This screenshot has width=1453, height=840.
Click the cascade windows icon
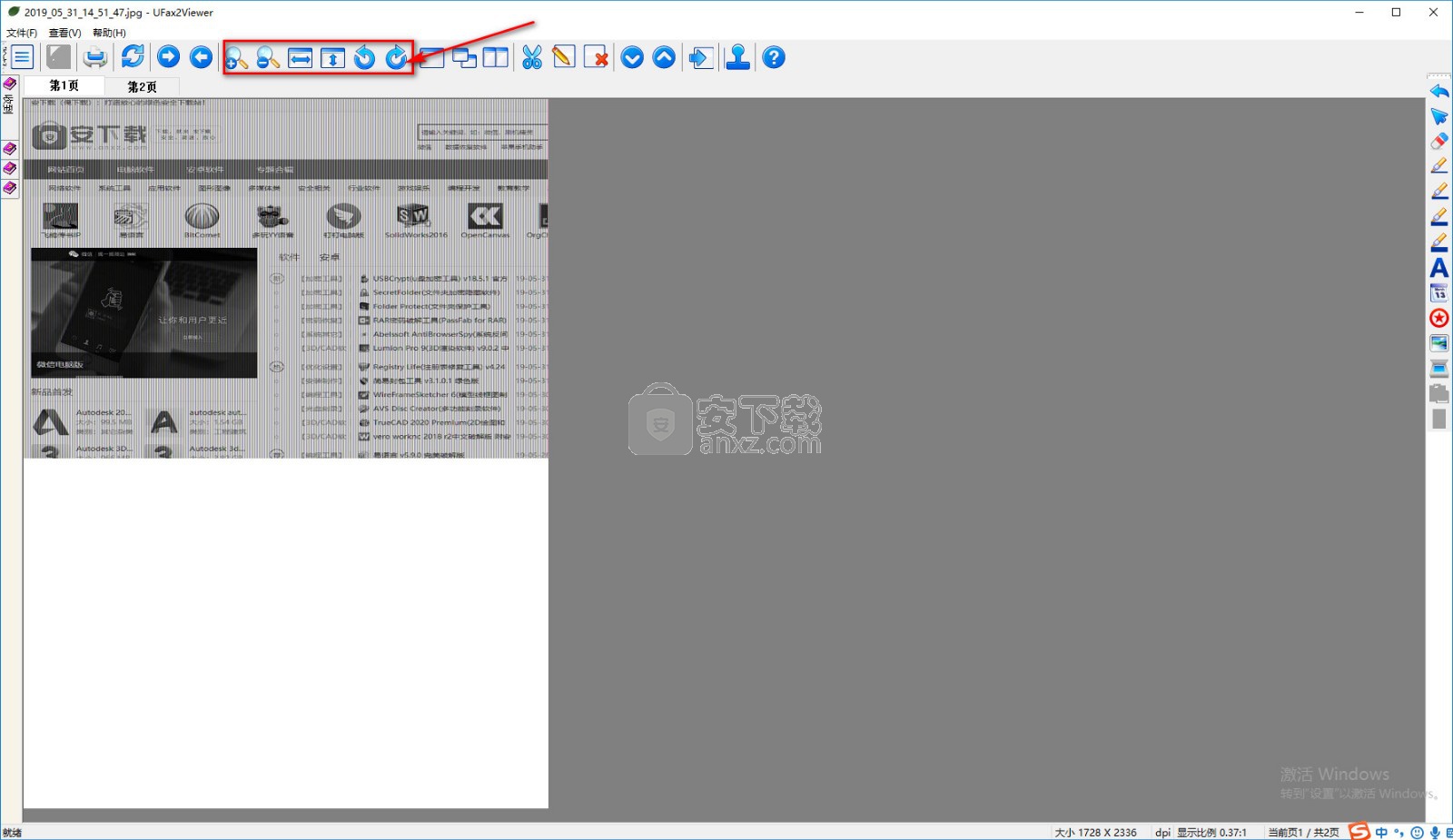tap(464, 58)
